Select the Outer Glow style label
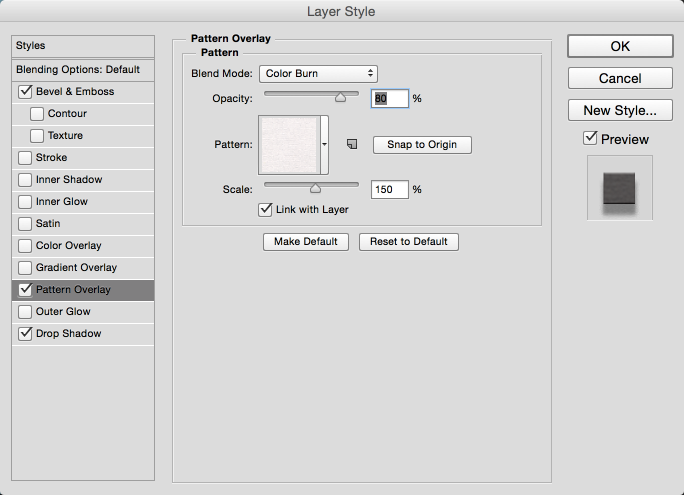Viewport: 684px width, 495px height. (63, 311)
